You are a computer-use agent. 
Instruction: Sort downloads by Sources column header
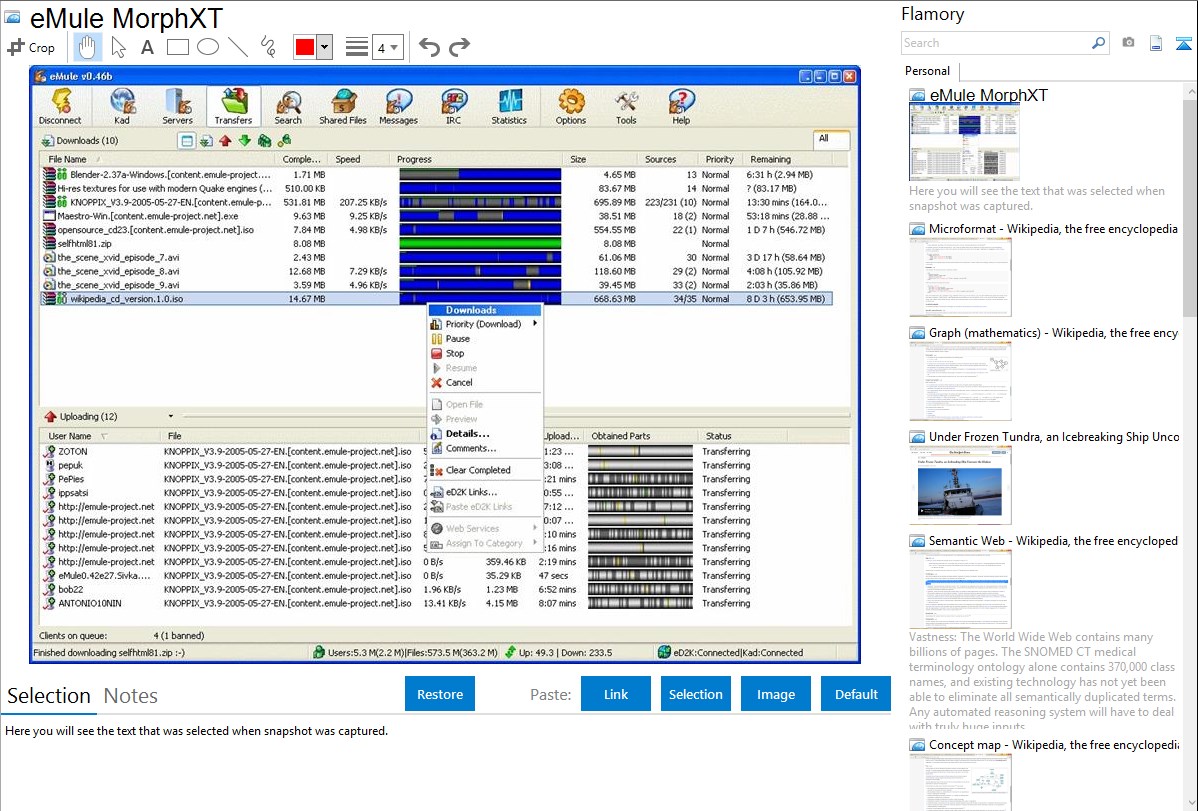pos(660,159)
